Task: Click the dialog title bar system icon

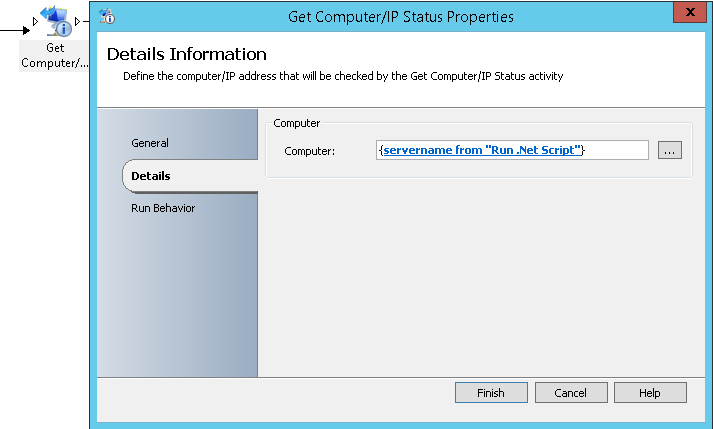Action: (x=107, y=16)
